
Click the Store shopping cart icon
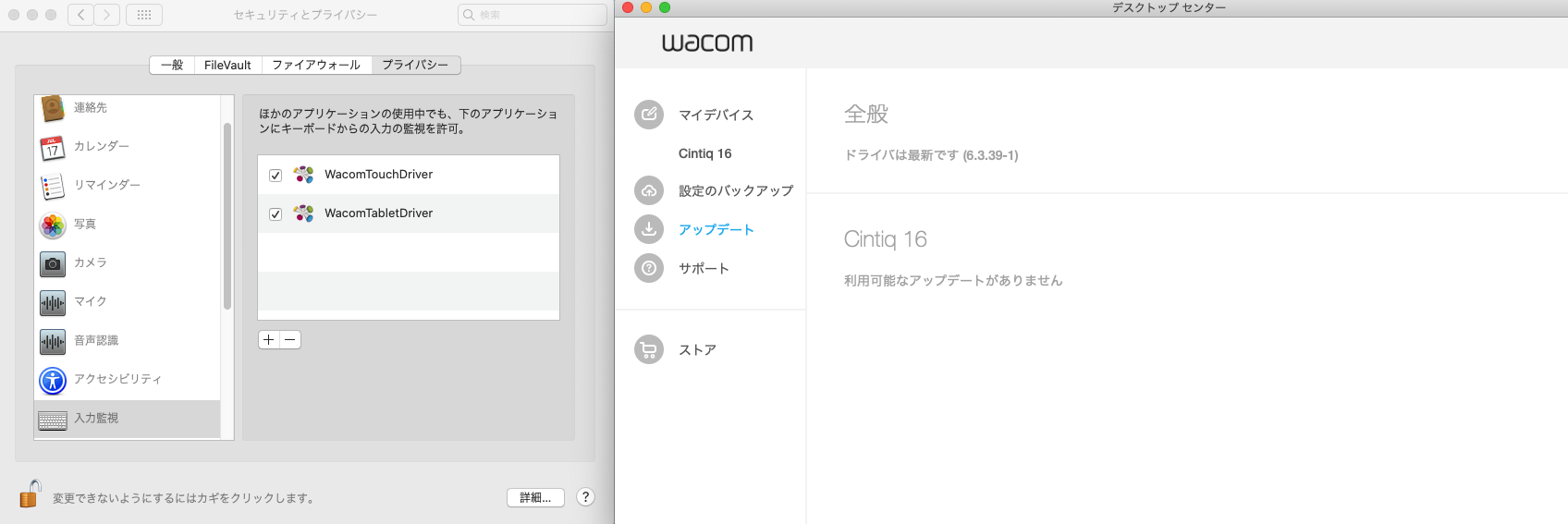point(649,349)
